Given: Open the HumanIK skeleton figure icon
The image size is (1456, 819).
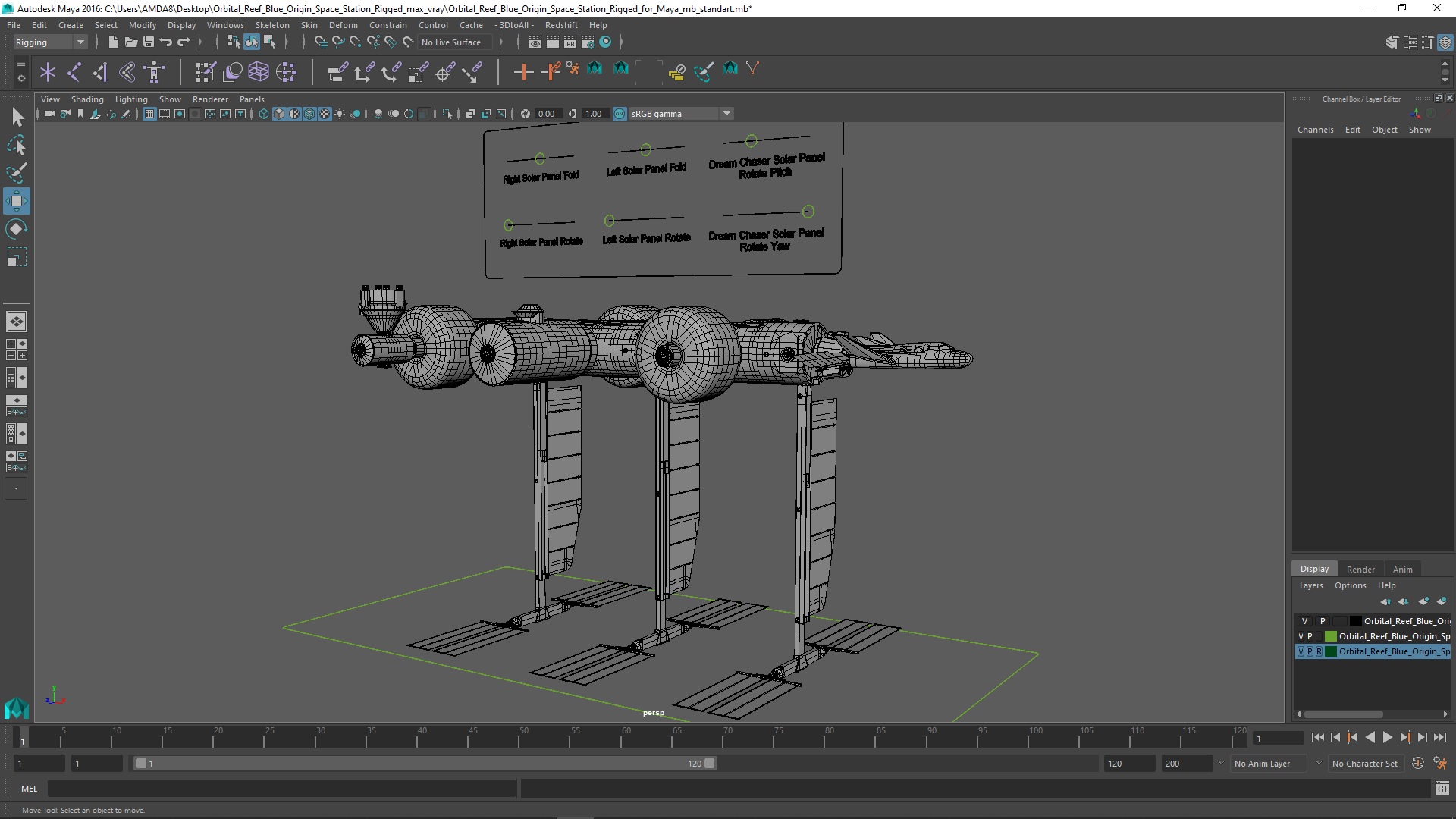Looking at the screenshot, I should click(x=154, y=72).
